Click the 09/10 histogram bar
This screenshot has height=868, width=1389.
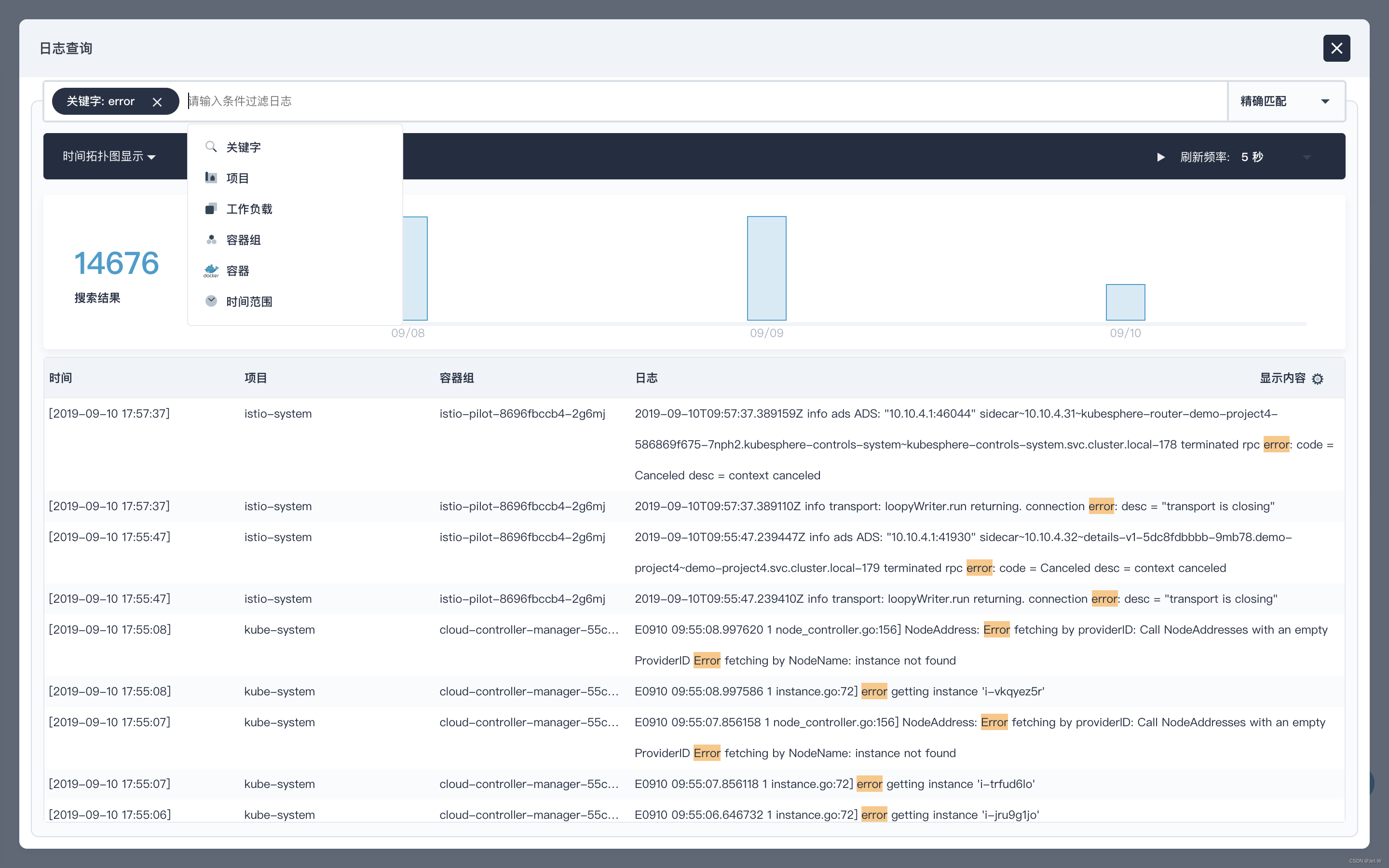click(1125, 302)
